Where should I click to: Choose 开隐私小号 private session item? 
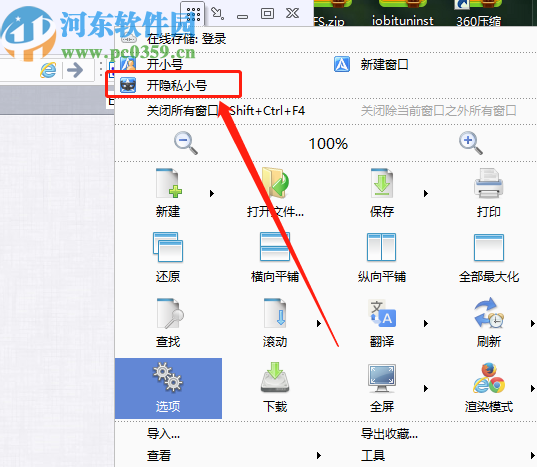(177, 85)
